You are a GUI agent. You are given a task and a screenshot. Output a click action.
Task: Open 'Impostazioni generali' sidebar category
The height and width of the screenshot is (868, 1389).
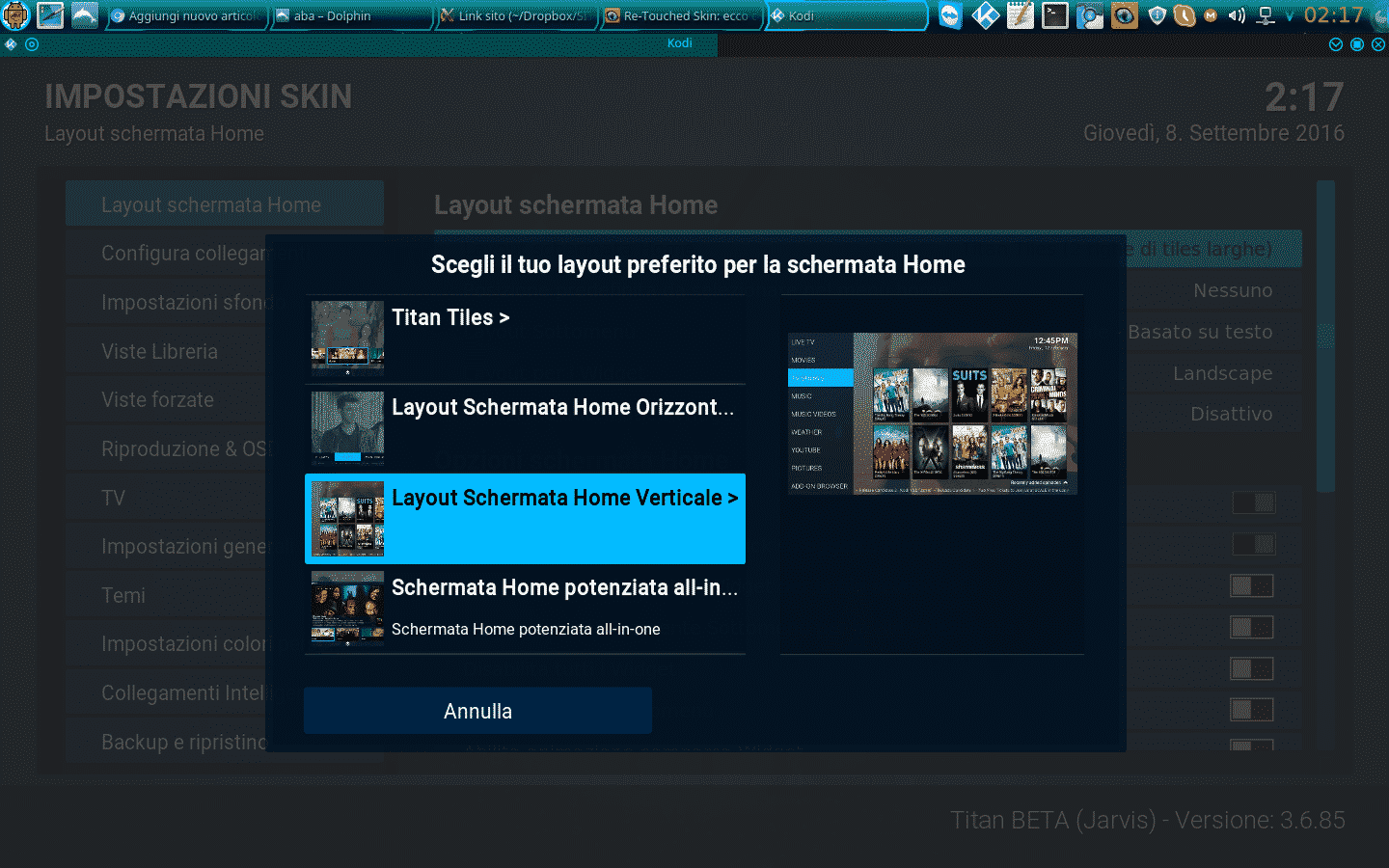tap(225, 546)
